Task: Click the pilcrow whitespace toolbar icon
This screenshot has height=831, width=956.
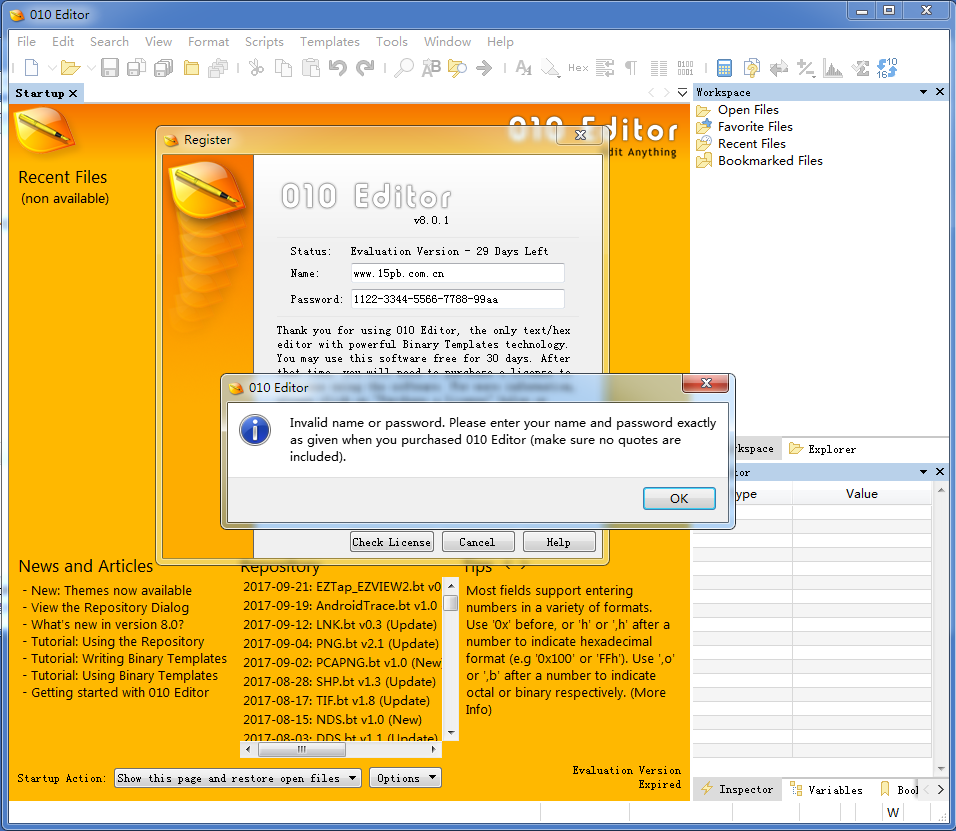Action: [x=631, y=68]
